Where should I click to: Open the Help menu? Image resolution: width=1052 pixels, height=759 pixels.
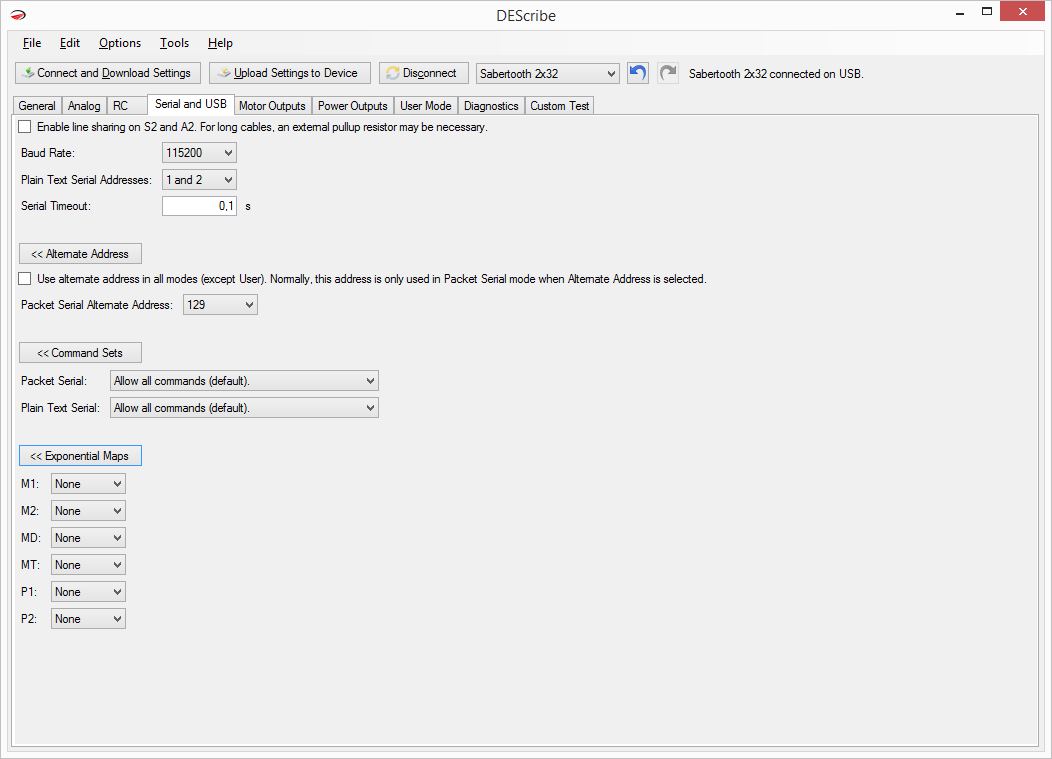tap(220, 43)
